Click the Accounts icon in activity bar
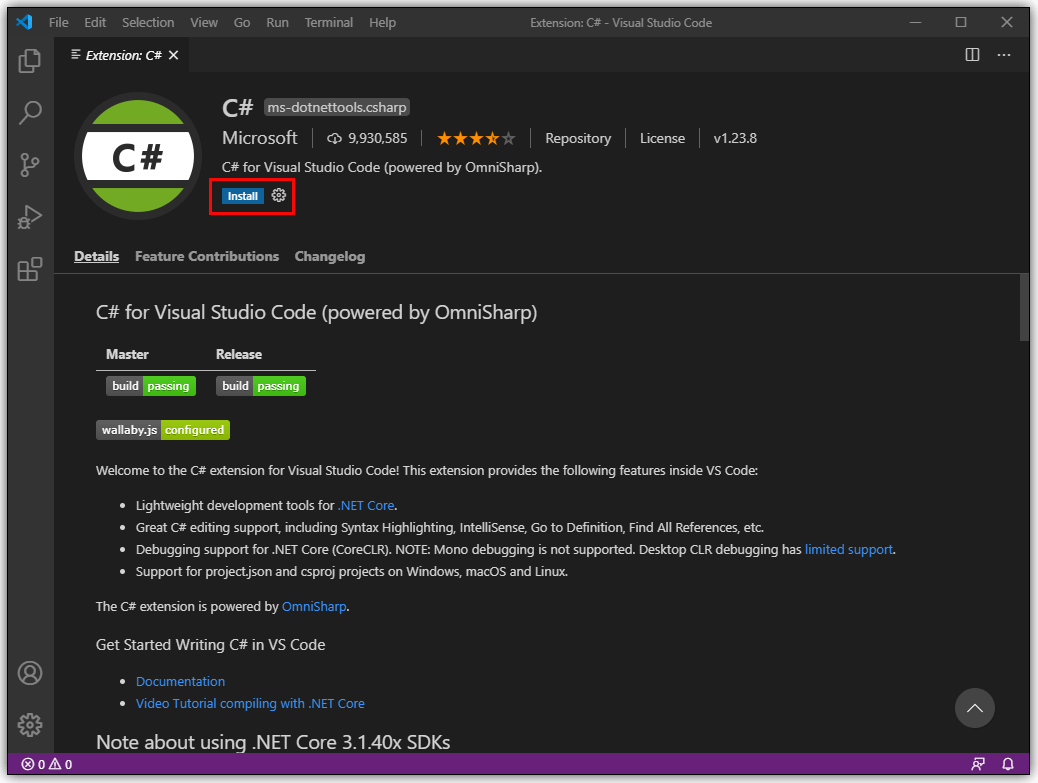Screen dimensions: 1038x783 (30, 672)
